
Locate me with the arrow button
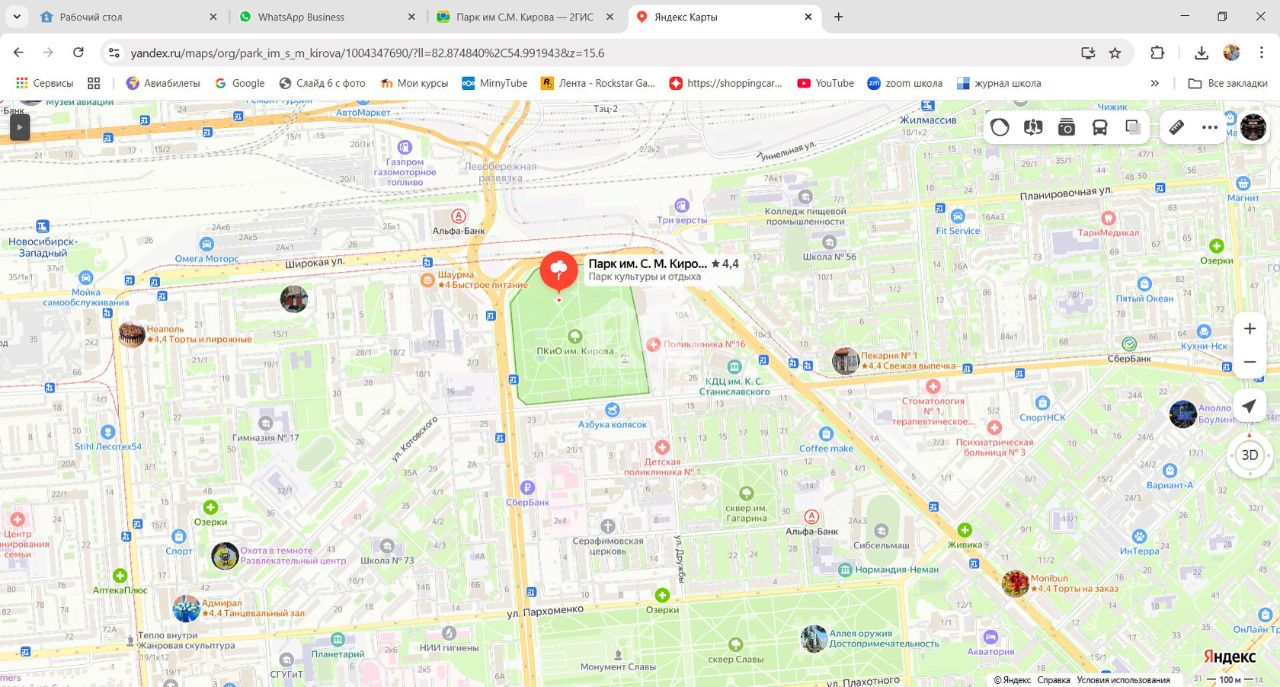click(x=1249, y=406)
